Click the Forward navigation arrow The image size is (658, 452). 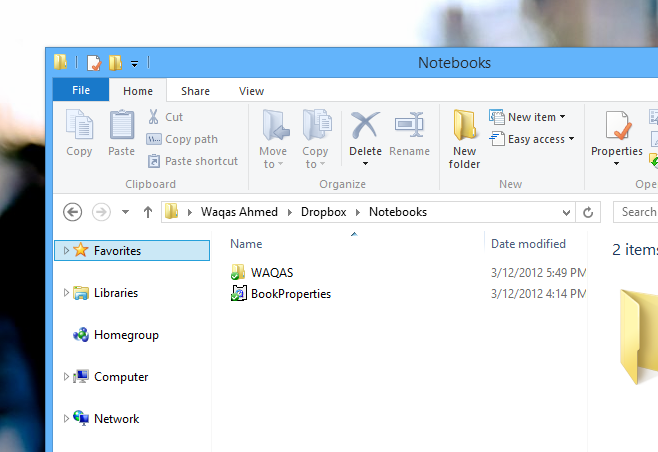[101, 212]
